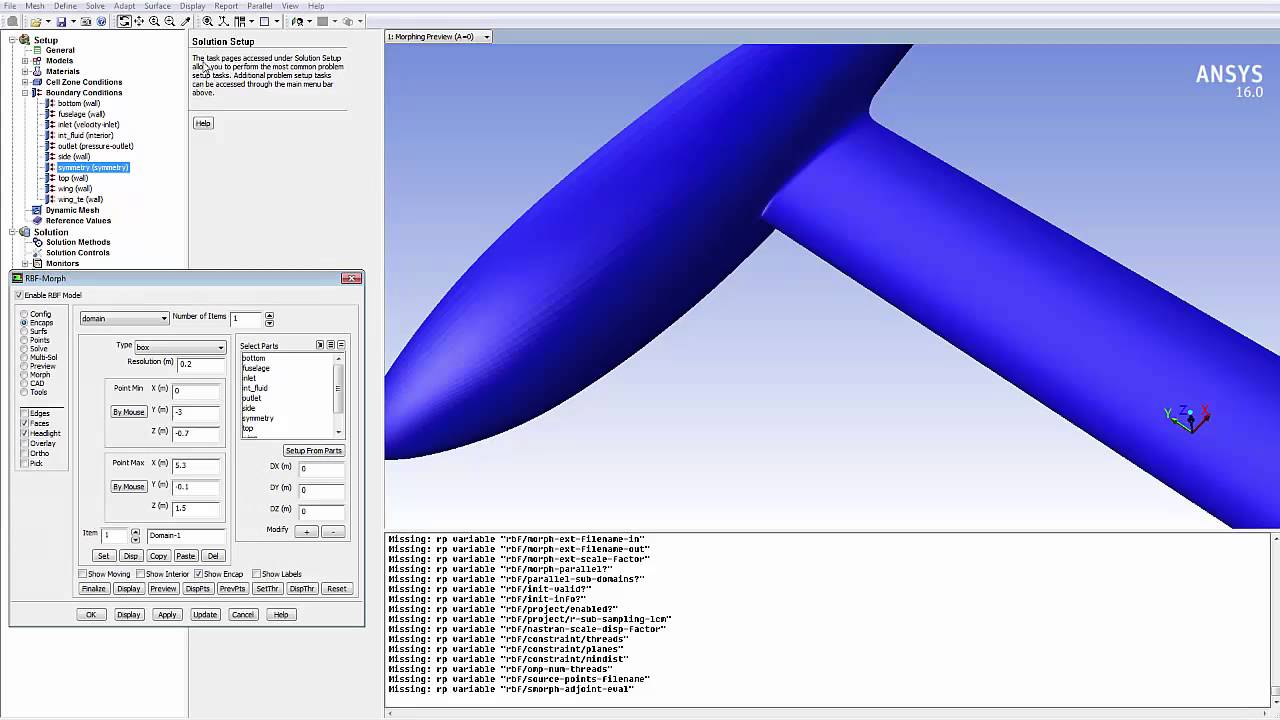The width and height of the screenshot is (1280, 720).
Task: Click the Finalize button
Action: coord(94,589)
